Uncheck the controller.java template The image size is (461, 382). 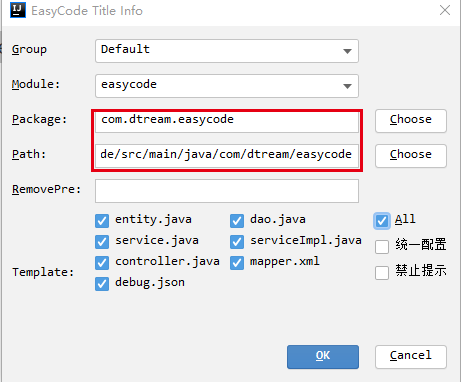[102, 263]
